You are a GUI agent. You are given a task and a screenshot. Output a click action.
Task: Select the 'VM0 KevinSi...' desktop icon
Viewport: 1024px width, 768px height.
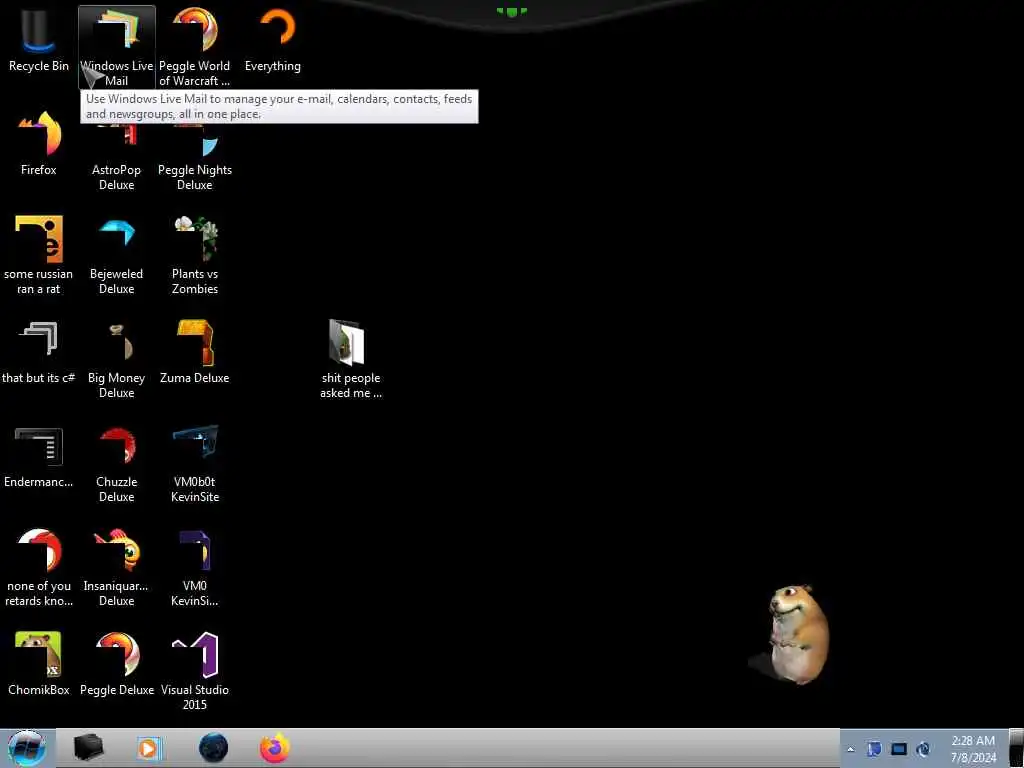195,568
